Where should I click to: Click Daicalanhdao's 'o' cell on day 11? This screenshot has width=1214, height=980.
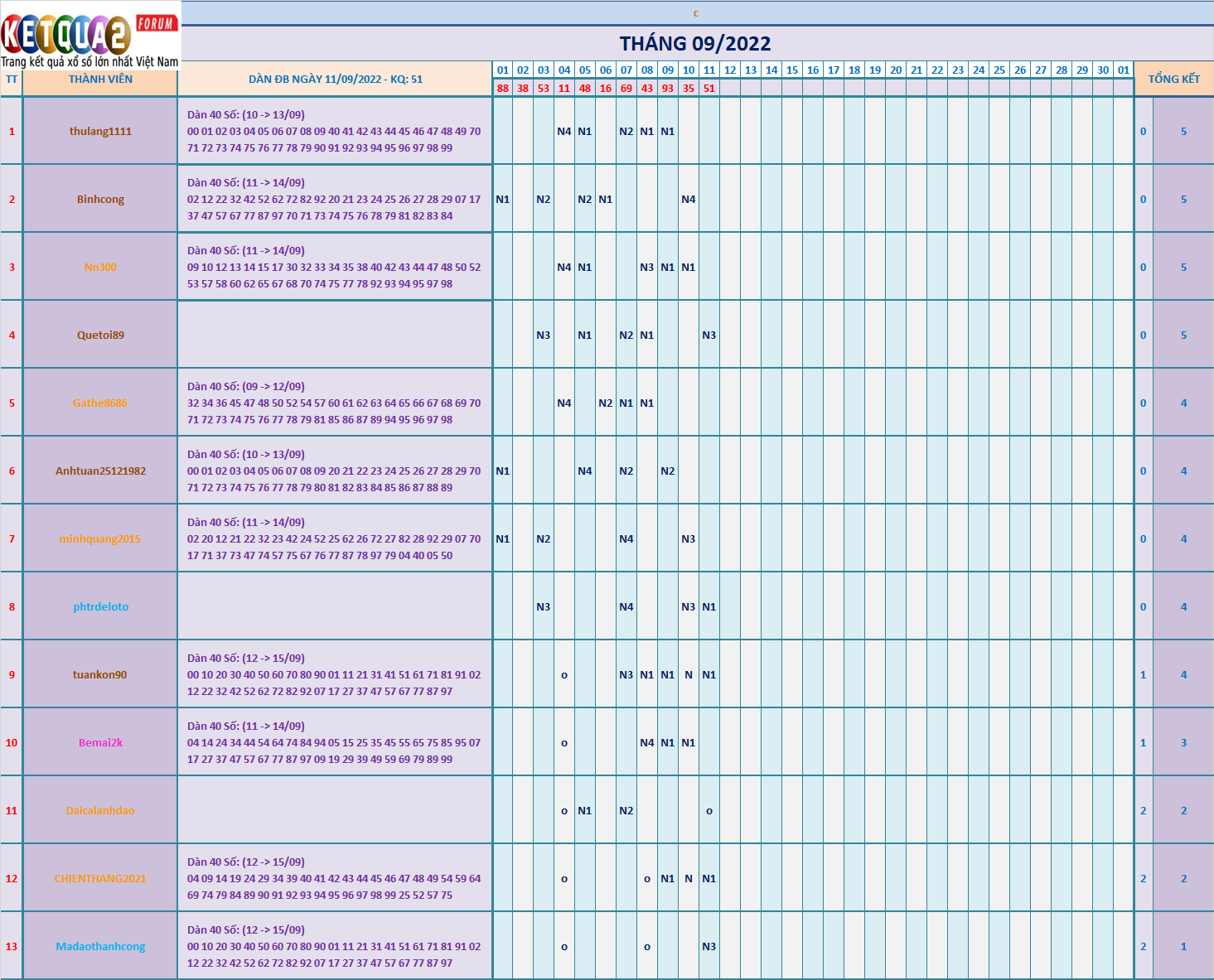(x=709, y=810)
